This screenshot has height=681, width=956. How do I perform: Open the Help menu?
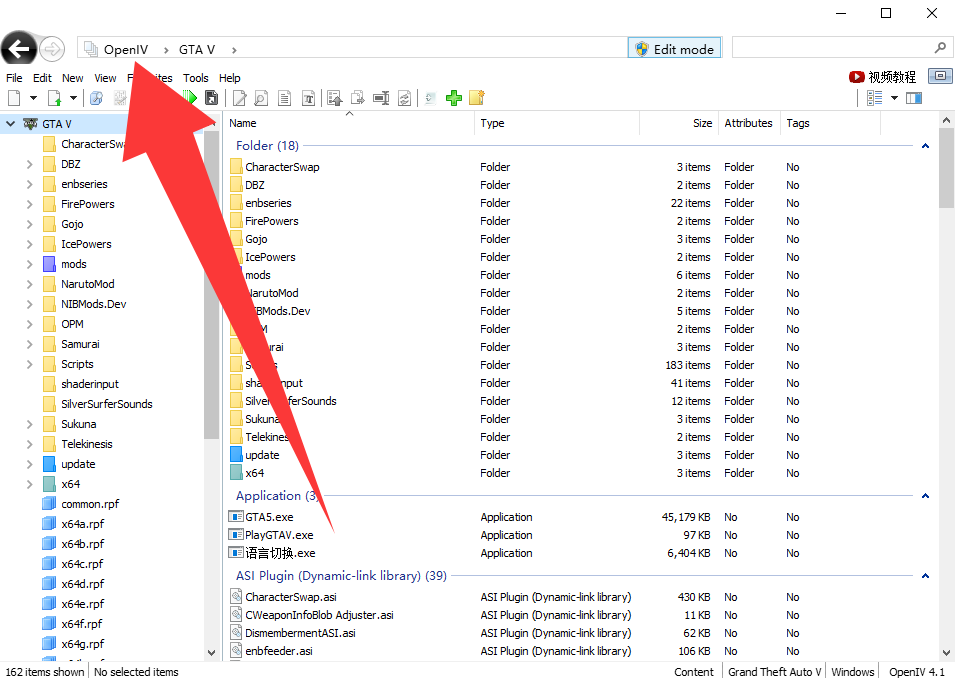(230, 78)
